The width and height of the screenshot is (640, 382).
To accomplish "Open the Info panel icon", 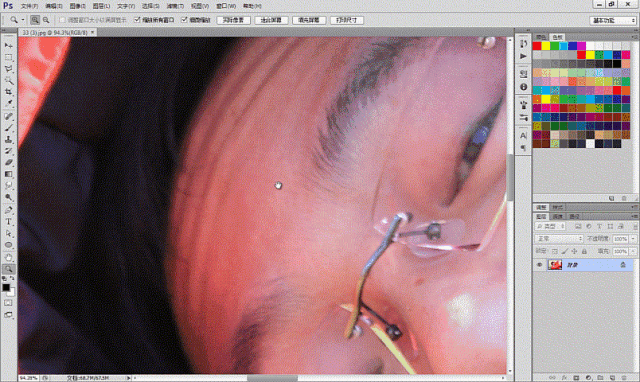I will (x=523, y=87).
